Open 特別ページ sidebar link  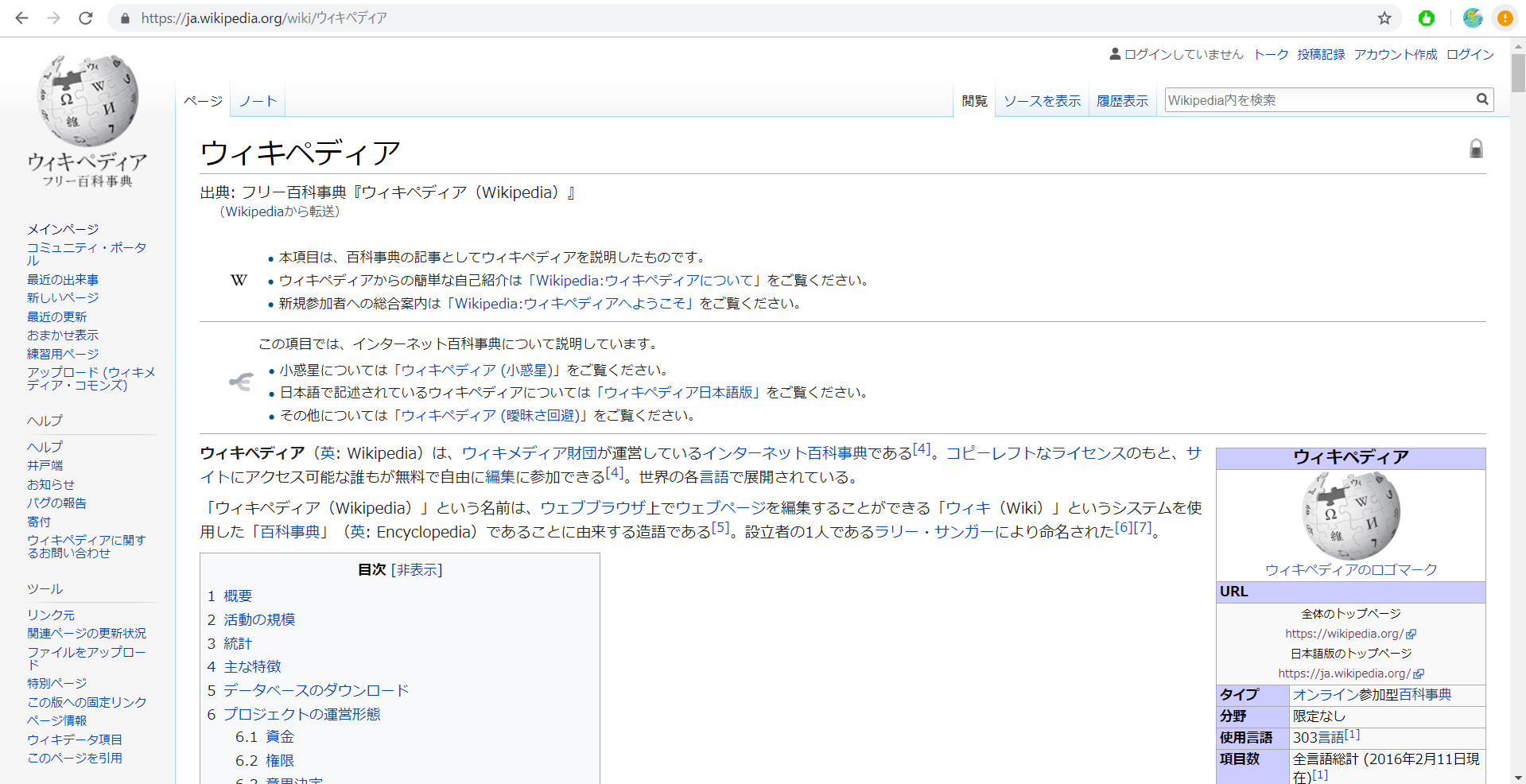pyautogui.click(x=56, y=683)
